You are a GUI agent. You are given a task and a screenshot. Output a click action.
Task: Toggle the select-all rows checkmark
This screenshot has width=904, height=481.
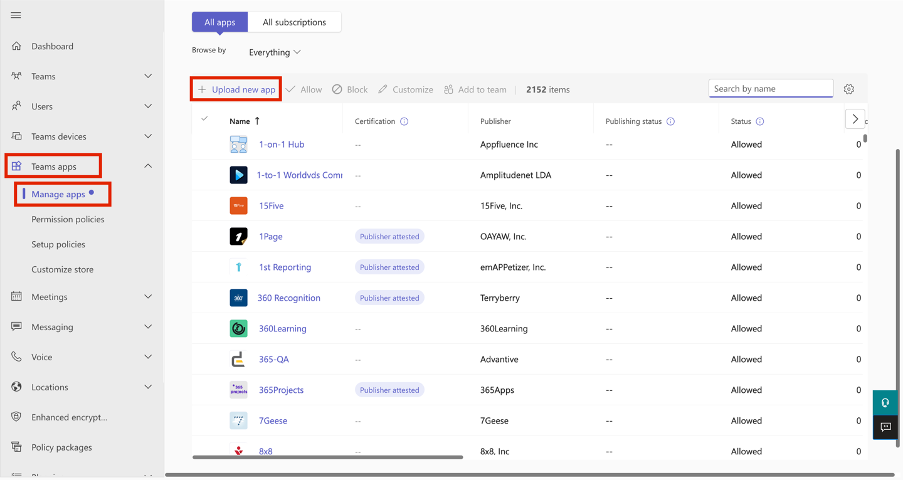point(204,119)
